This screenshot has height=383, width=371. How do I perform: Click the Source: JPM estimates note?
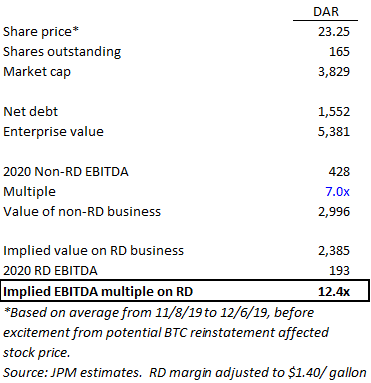pos(185,373)
